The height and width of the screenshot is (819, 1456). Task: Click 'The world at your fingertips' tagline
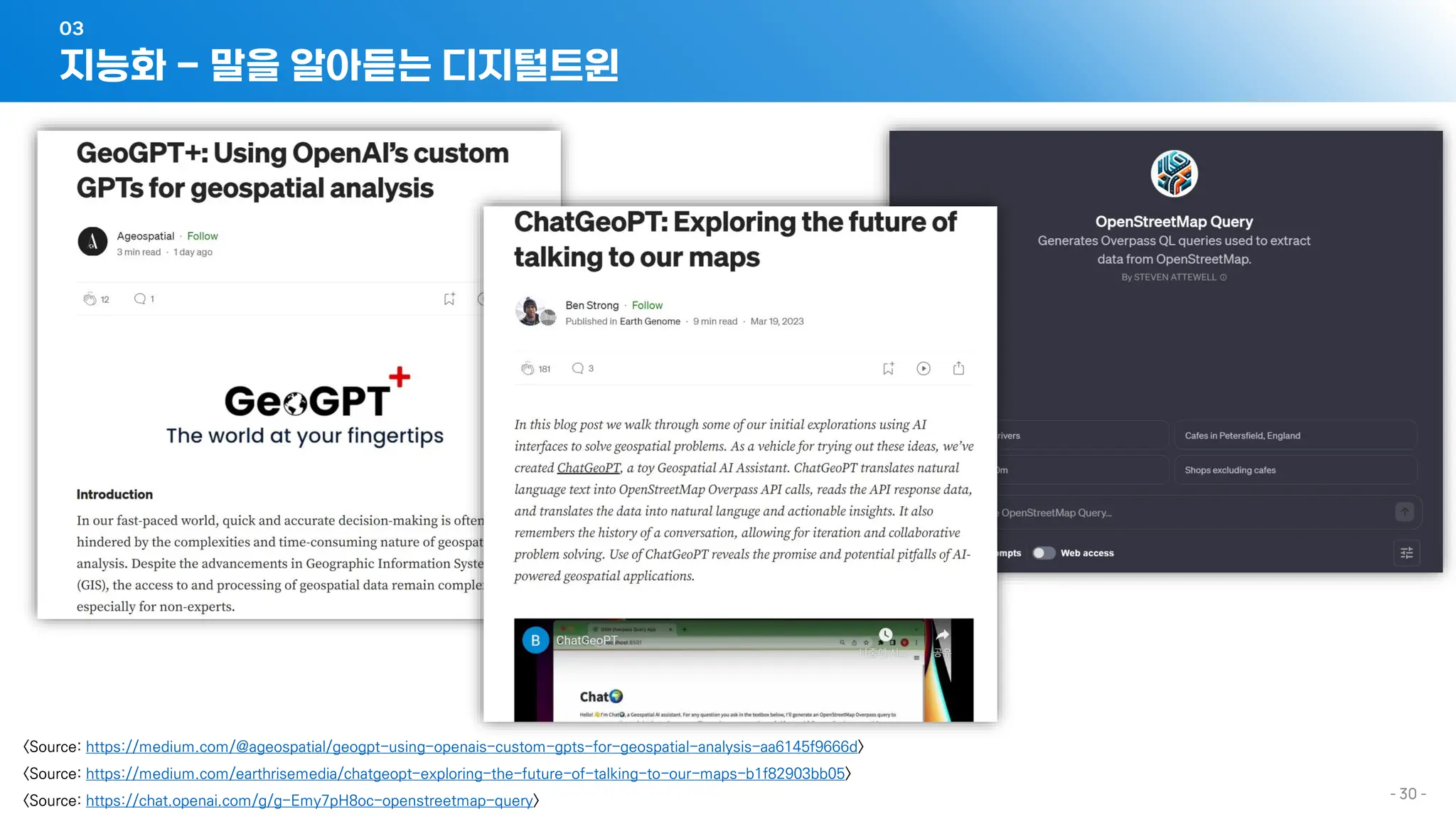point(305,436)
